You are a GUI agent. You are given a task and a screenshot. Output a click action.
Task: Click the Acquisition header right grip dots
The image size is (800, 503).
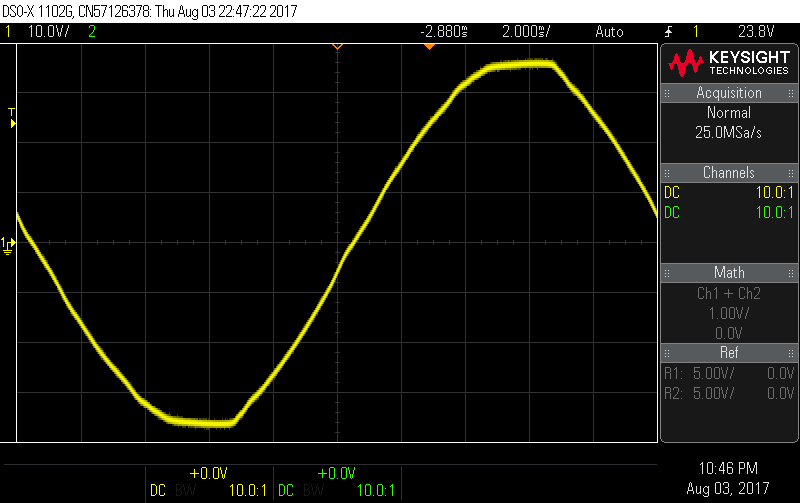click(791, 93)
